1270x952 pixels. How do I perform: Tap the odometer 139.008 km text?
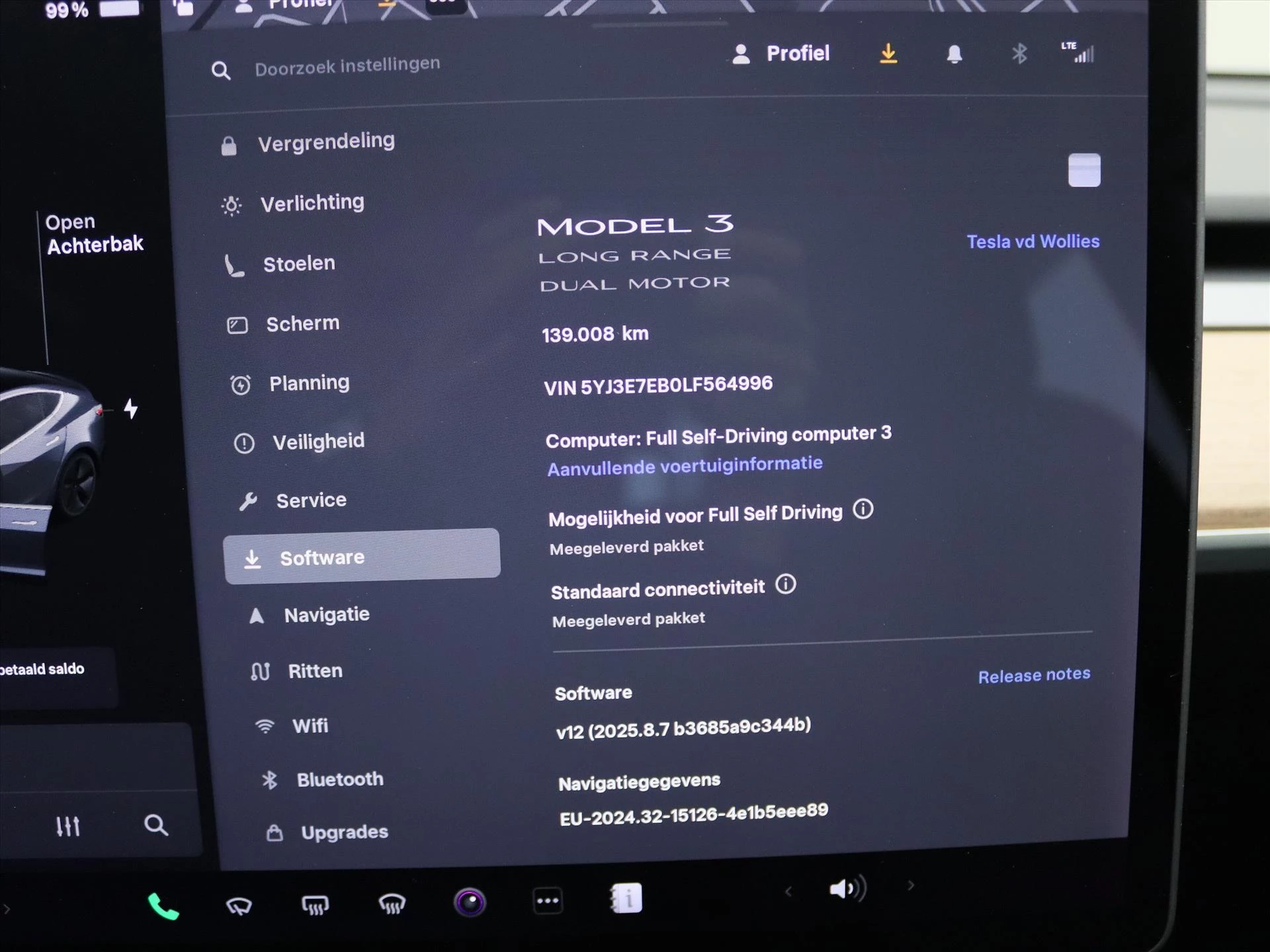coord(595,334)
